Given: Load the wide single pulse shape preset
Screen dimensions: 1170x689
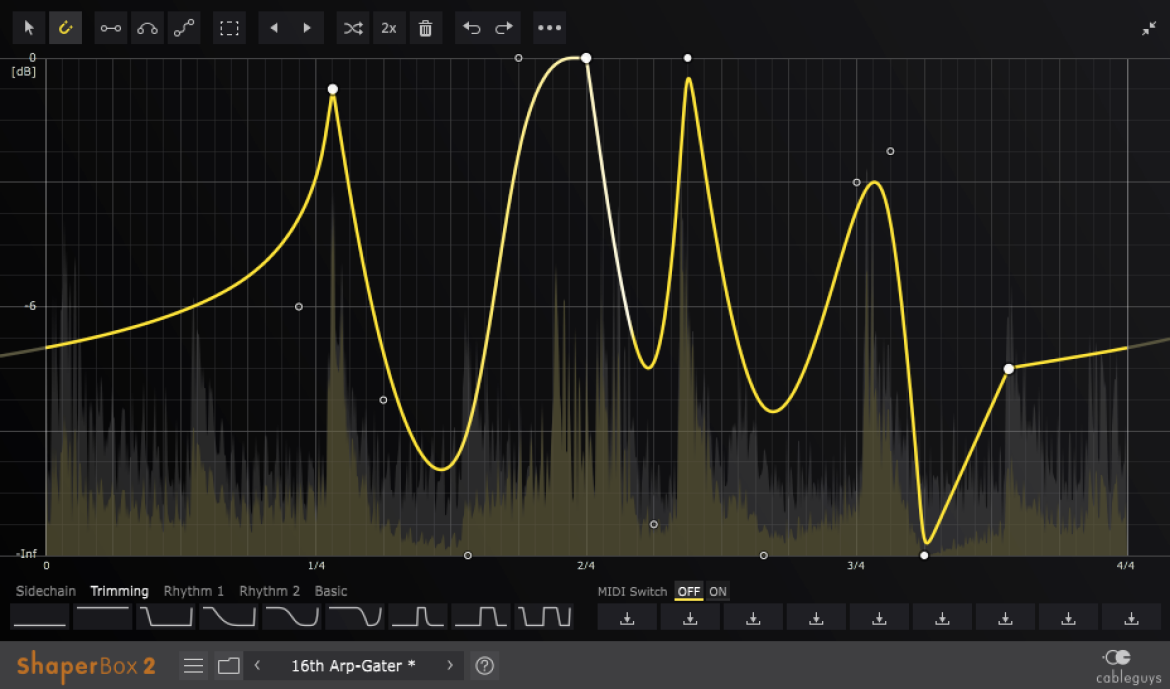Looking at the screenshot, I should tap(481, 617).
